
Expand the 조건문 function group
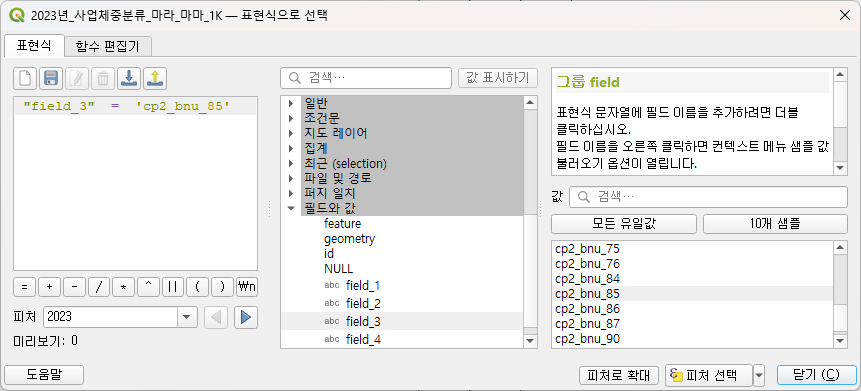tap(291, 118)
